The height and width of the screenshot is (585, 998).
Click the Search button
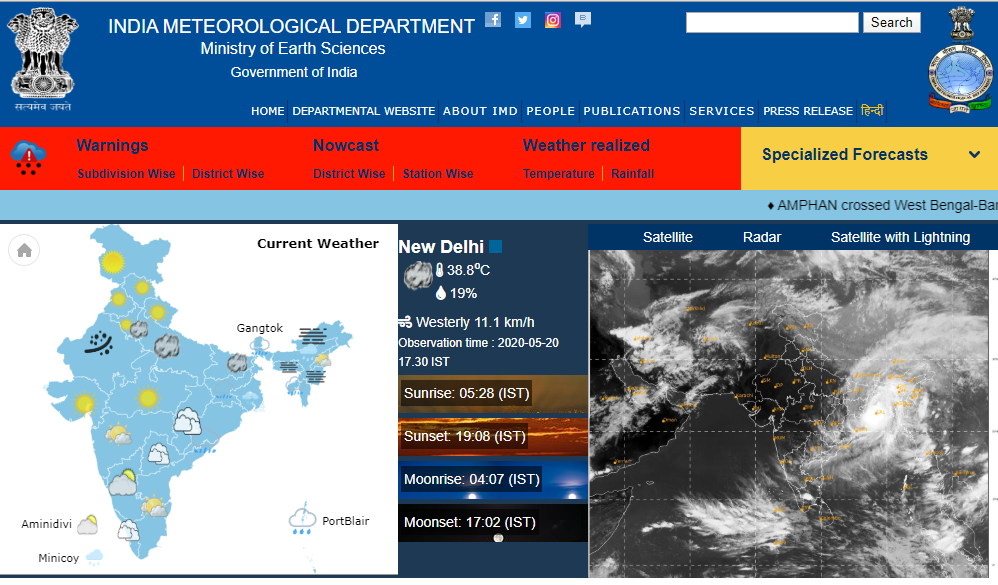892,22
